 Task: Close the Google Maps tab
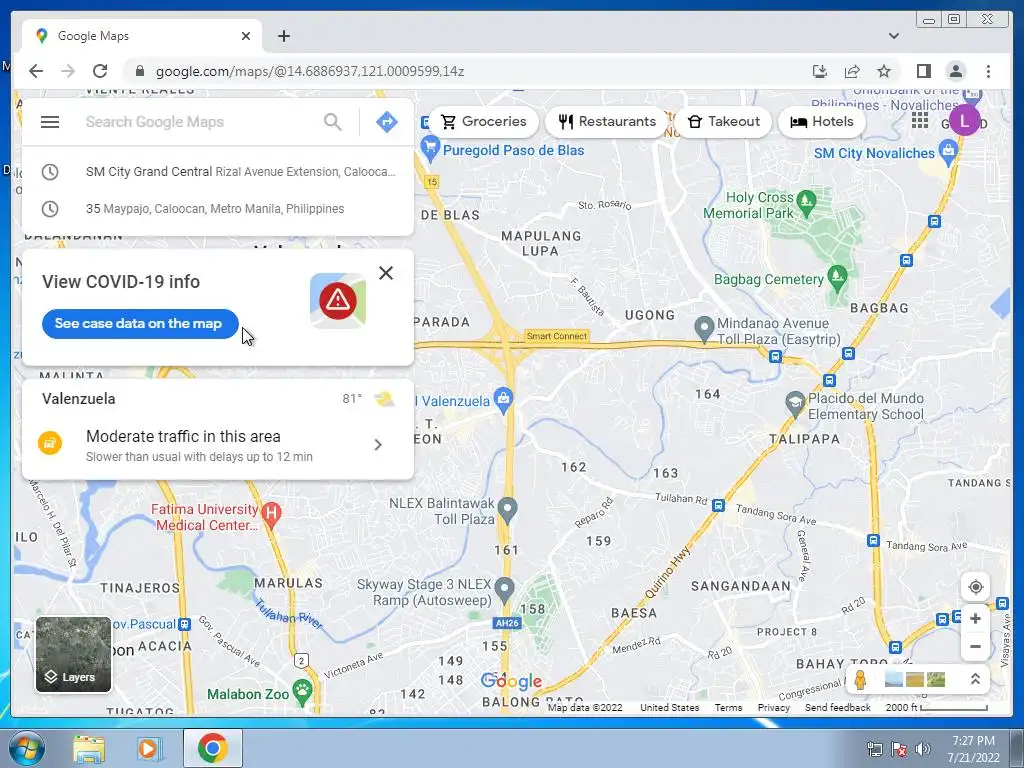pos(246,36)
